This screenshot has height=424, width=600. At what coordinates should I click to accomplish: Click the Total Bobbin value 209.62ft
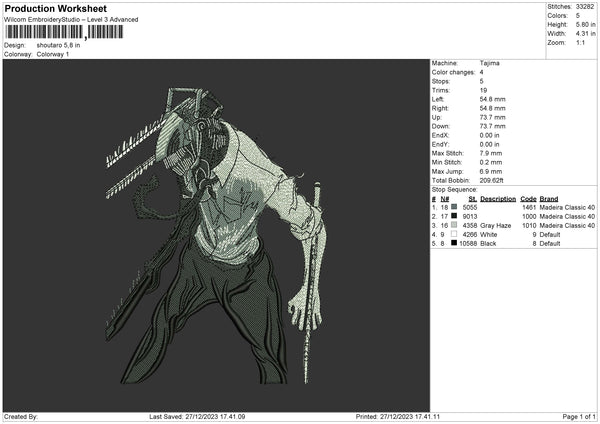492,180
